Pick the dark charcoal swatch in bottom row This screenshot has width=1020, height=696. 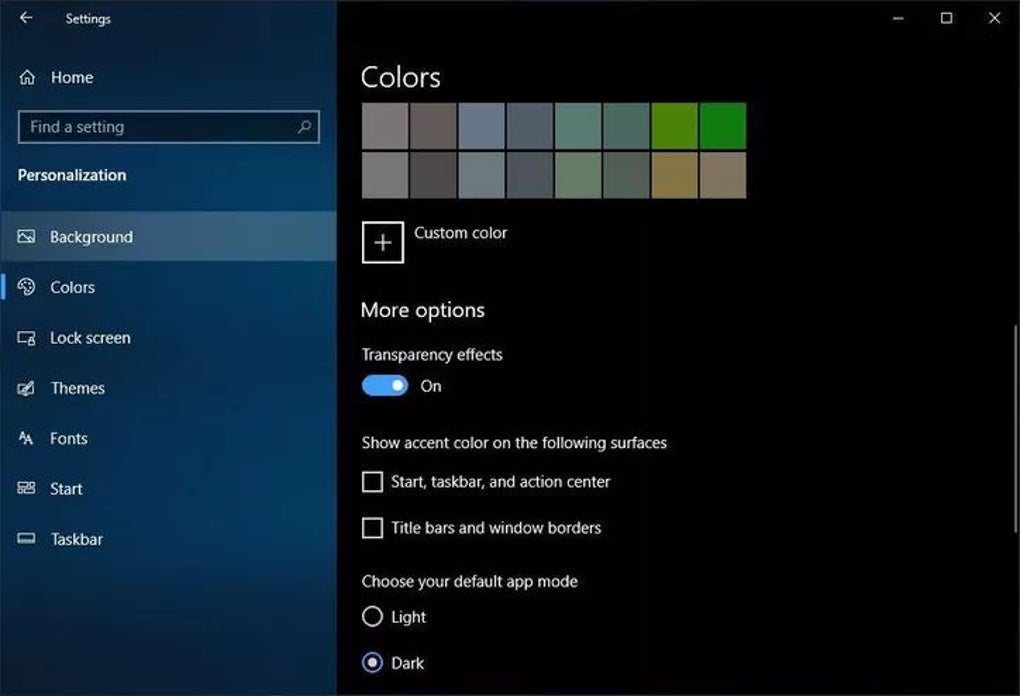433,175
